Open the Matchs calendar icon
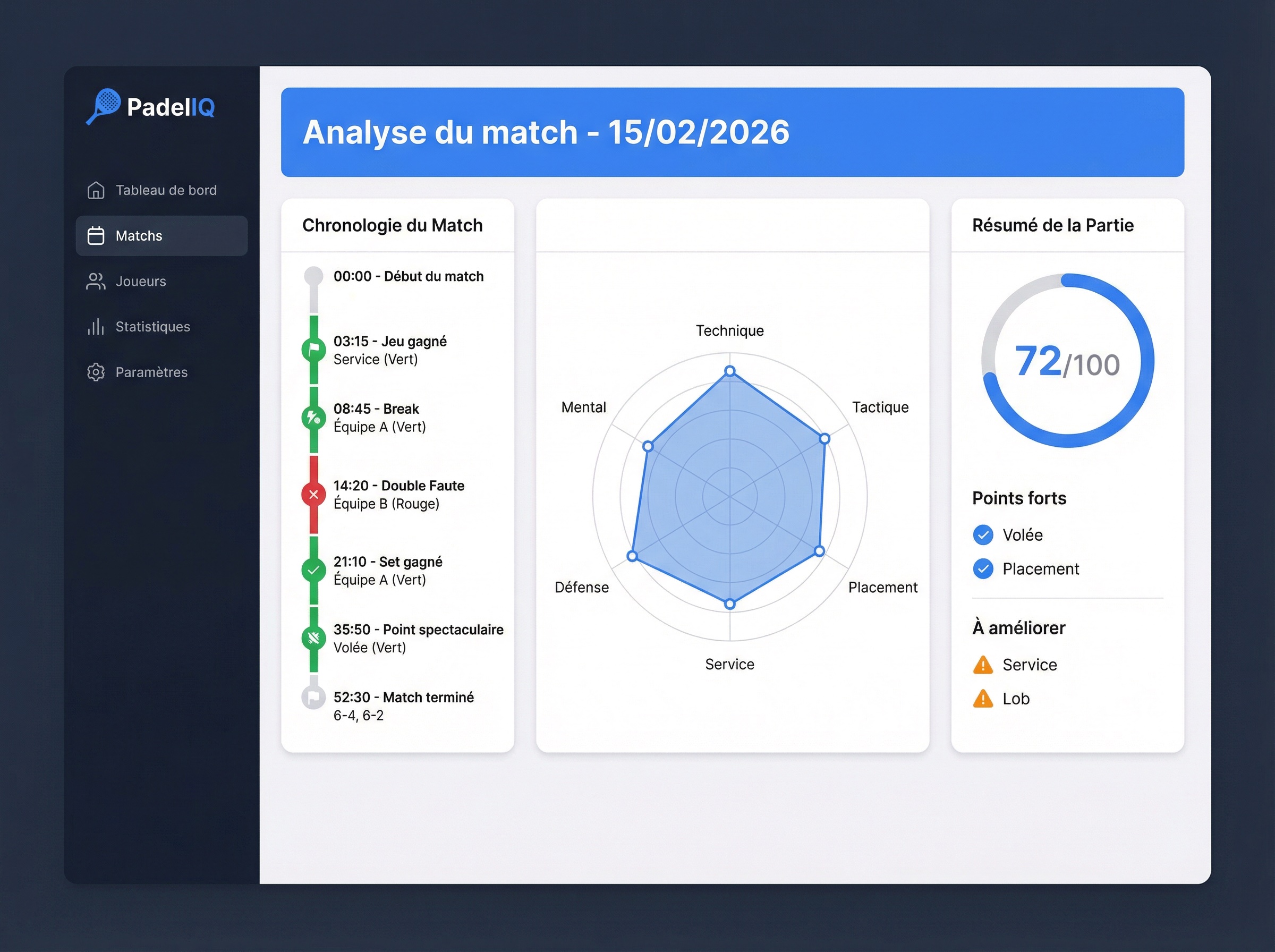This screenshot has height=952, width=1275. tap(95, 236)
